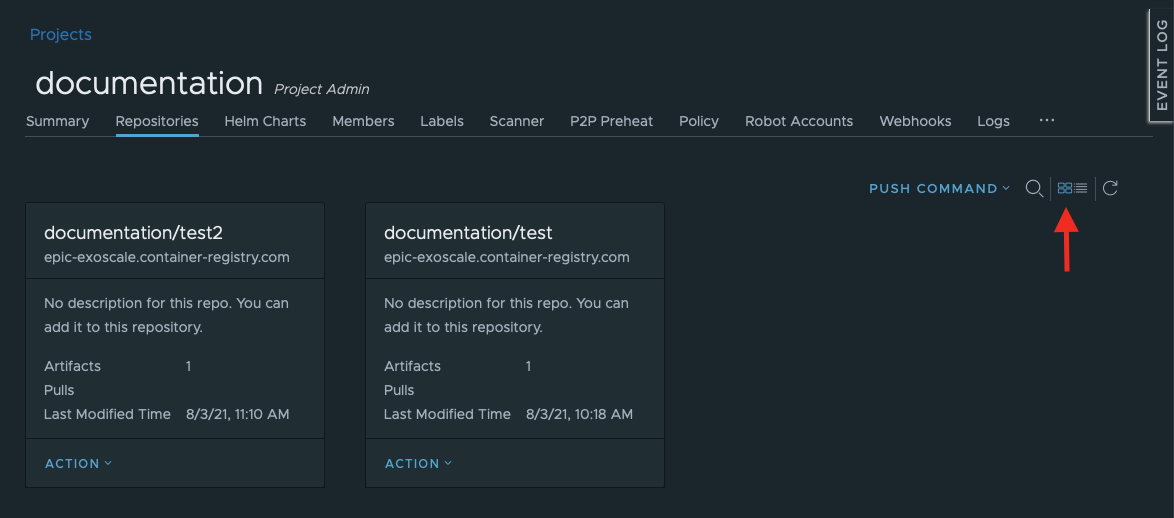Switch to list view icon

(1081, 189)
